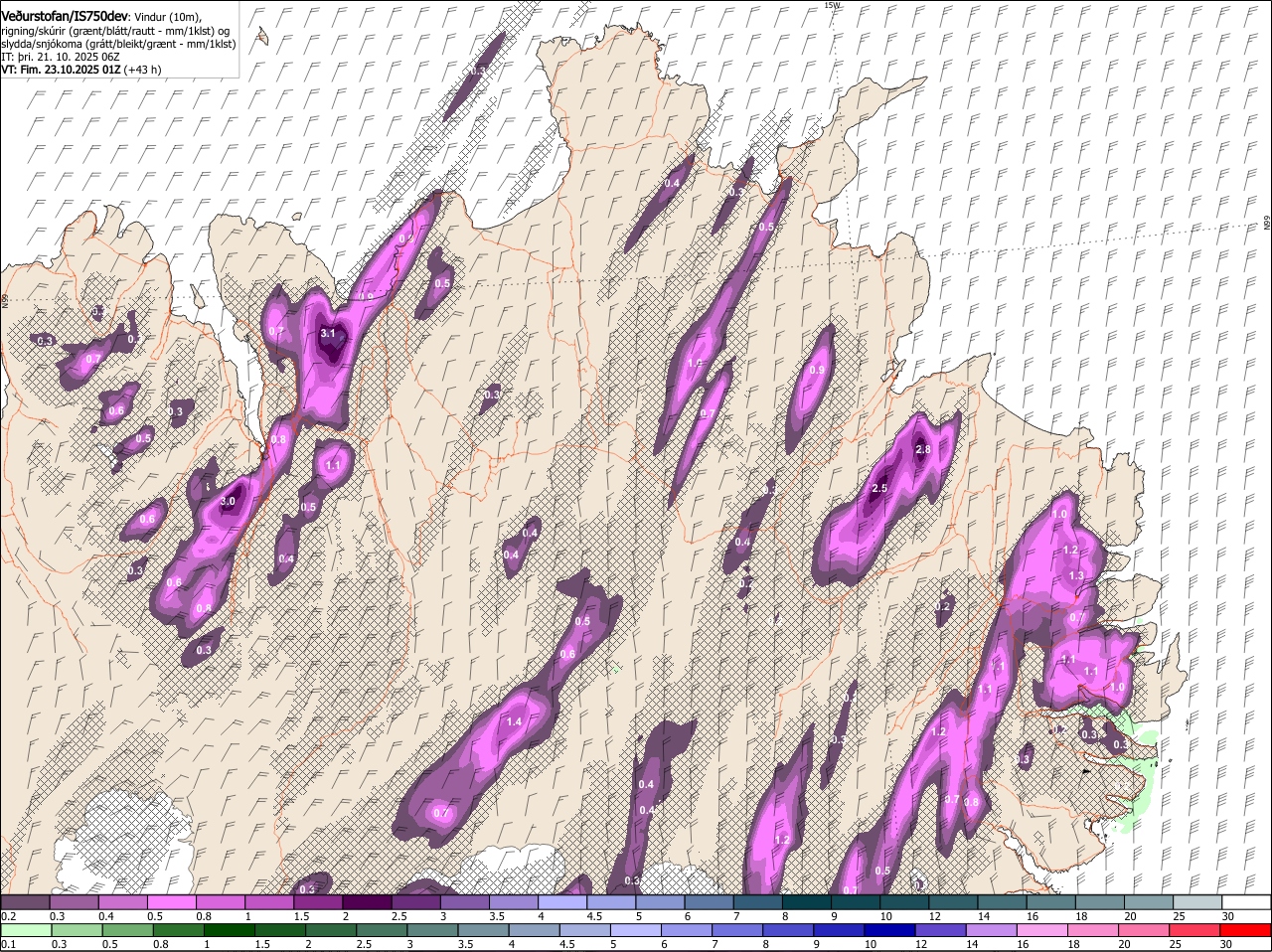Click the 2.8 precipitation value on the map
Screen dimensions: 1272x952
[x=922, y=450]
